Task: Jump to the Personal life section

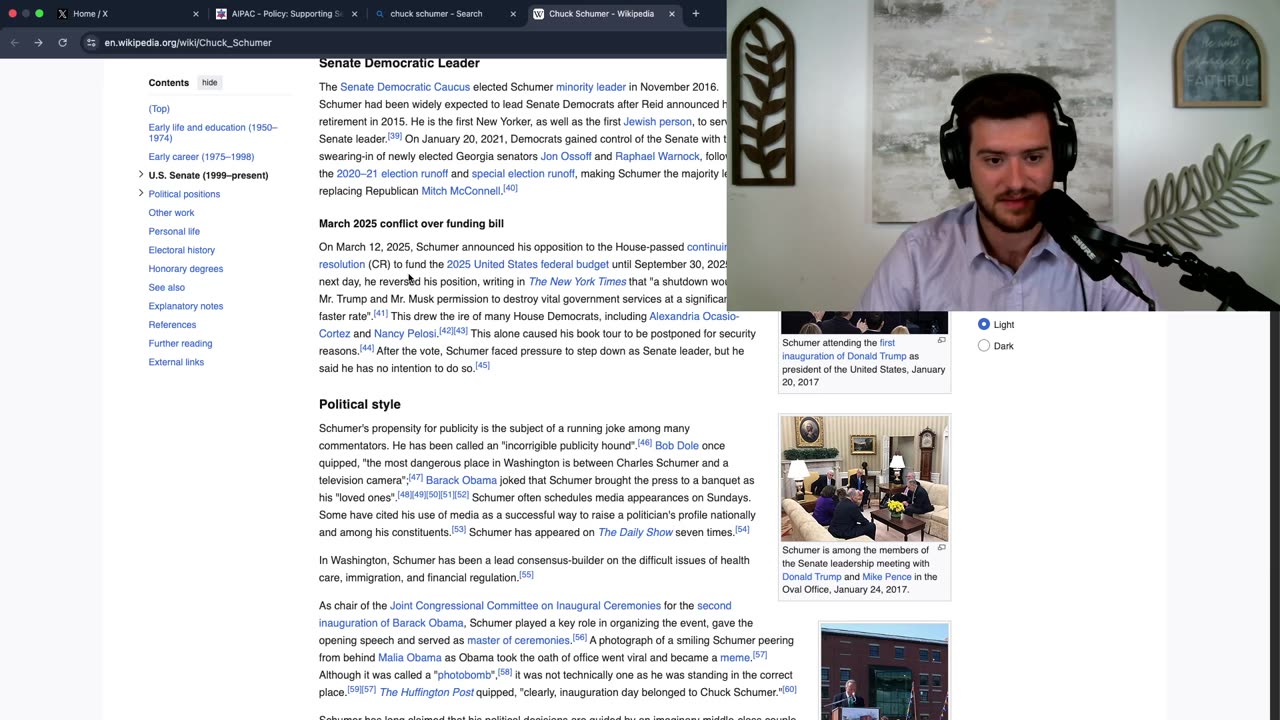Action: tap(174, 232)
